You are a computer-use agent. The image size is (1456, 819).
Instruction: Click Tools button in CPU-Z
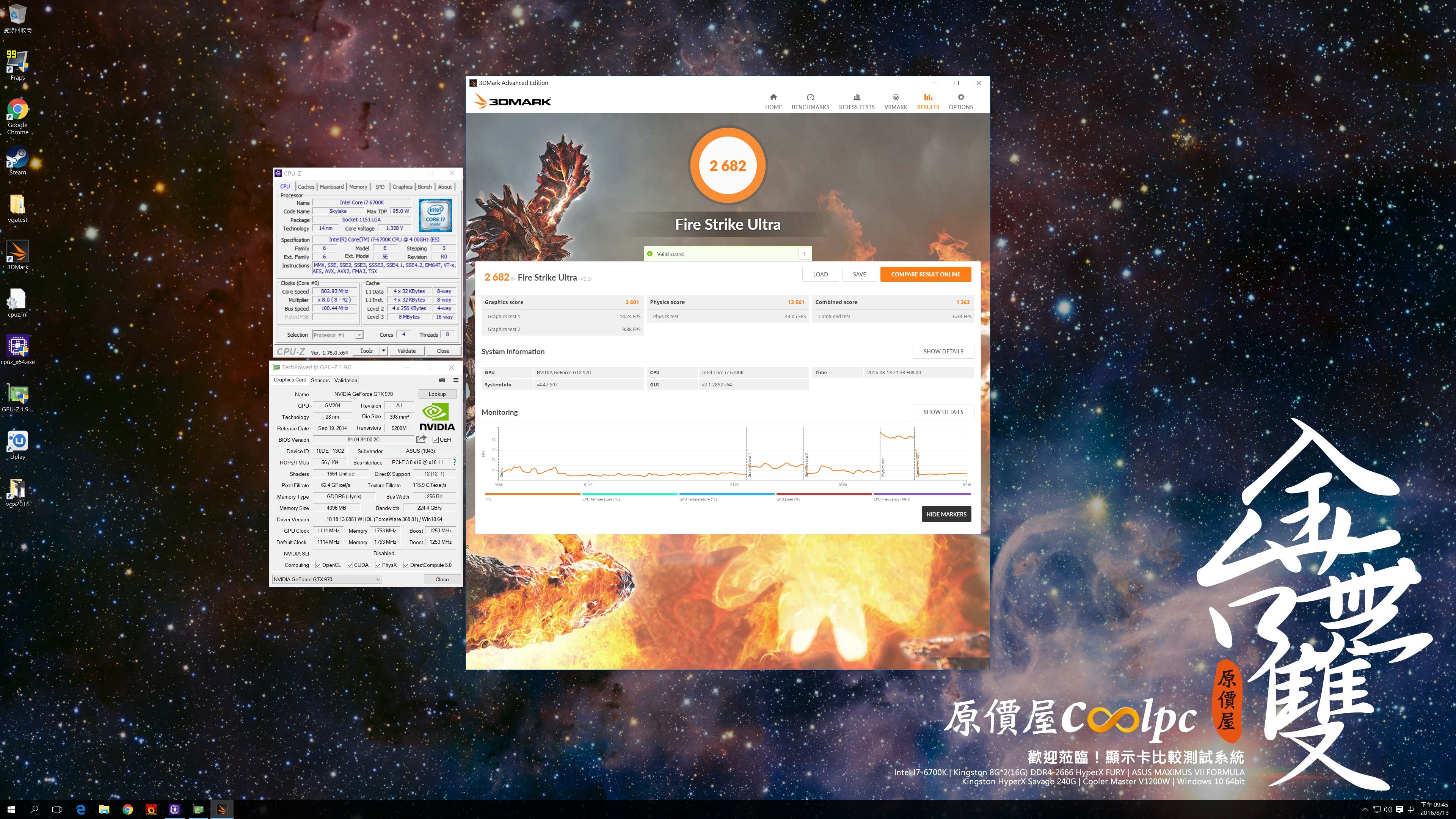pyautogui.click(x=366, y=350)
